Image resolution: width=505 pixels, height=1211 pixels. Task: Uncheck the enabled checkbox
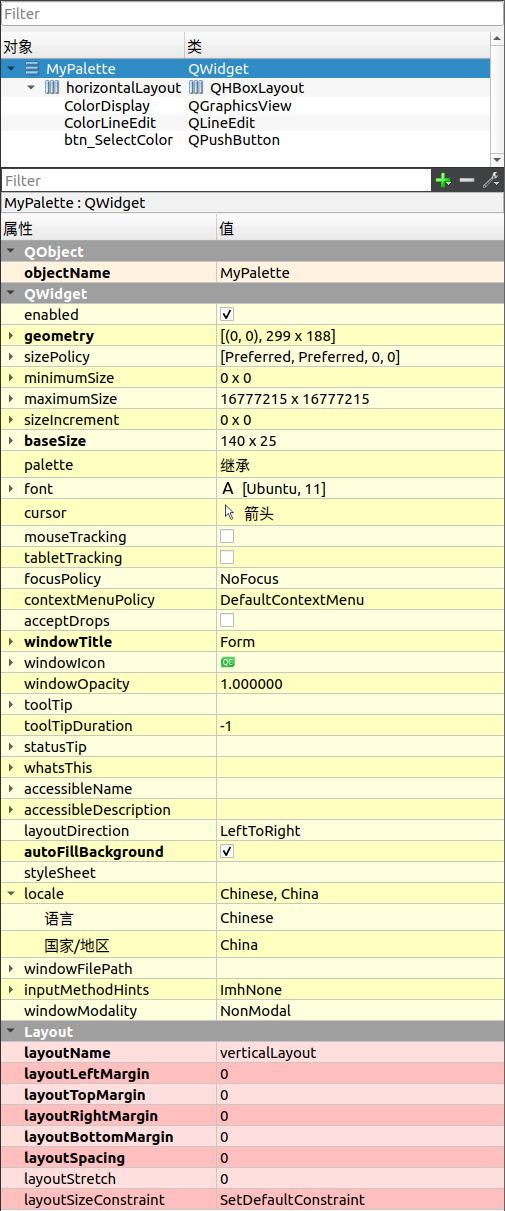click(x=227, y=314)
